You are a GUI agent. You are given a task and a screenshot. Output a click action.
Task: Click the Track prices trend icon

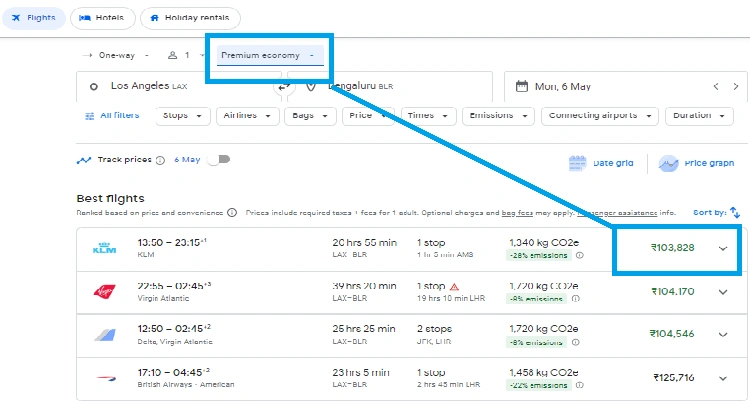84,160
